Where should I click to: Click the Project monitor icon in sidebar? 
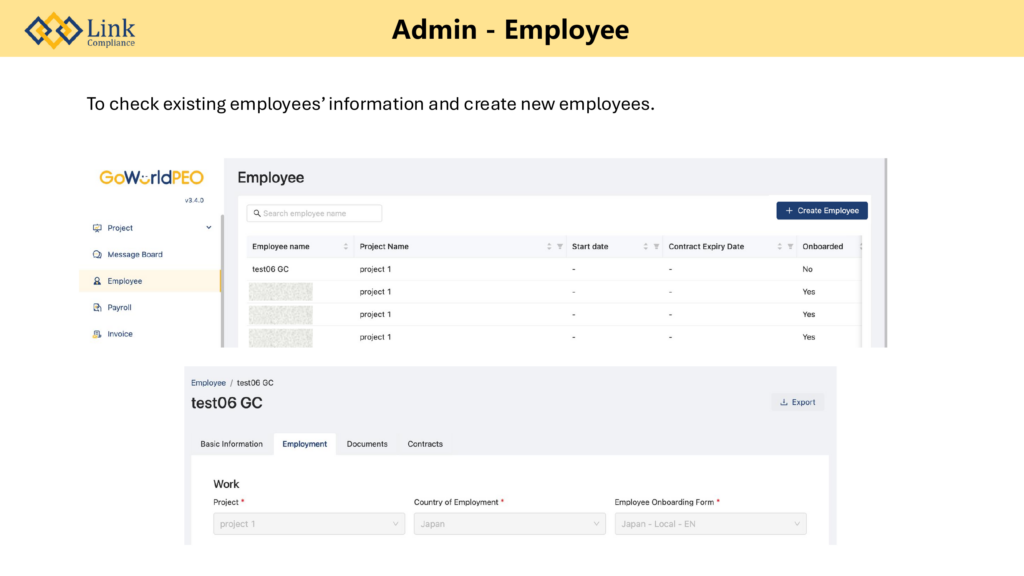(x=97, y=228)
